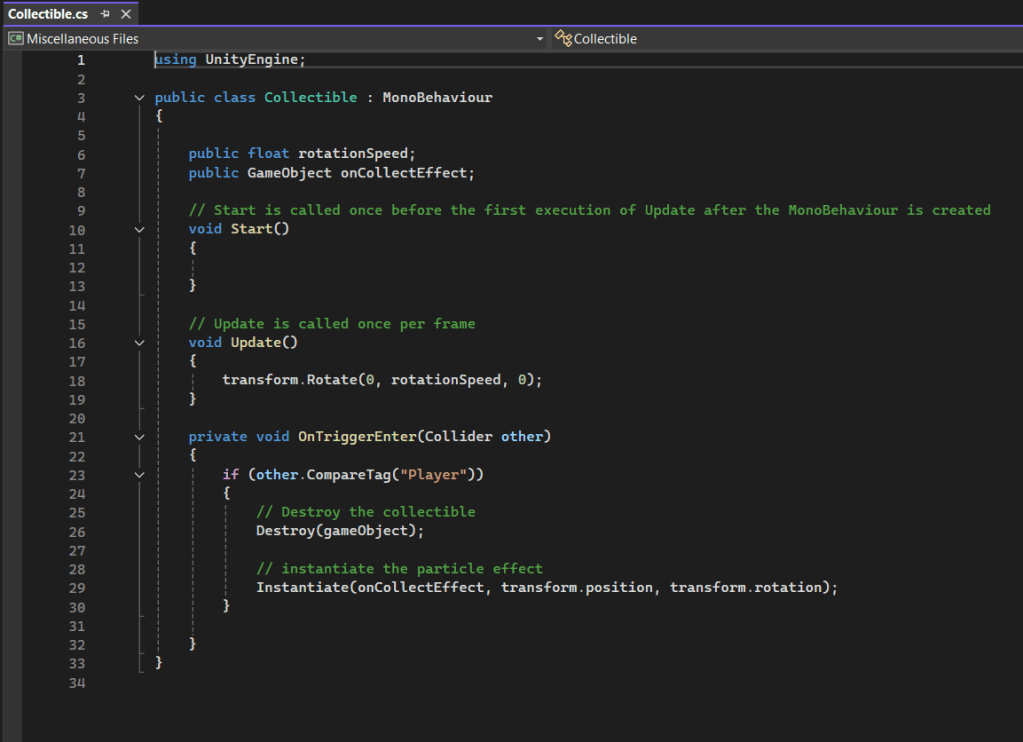Viewport: 1023px width, 742px height.
Task: Close the Collectible.cs tab
Action: click(x=125, y=14)
